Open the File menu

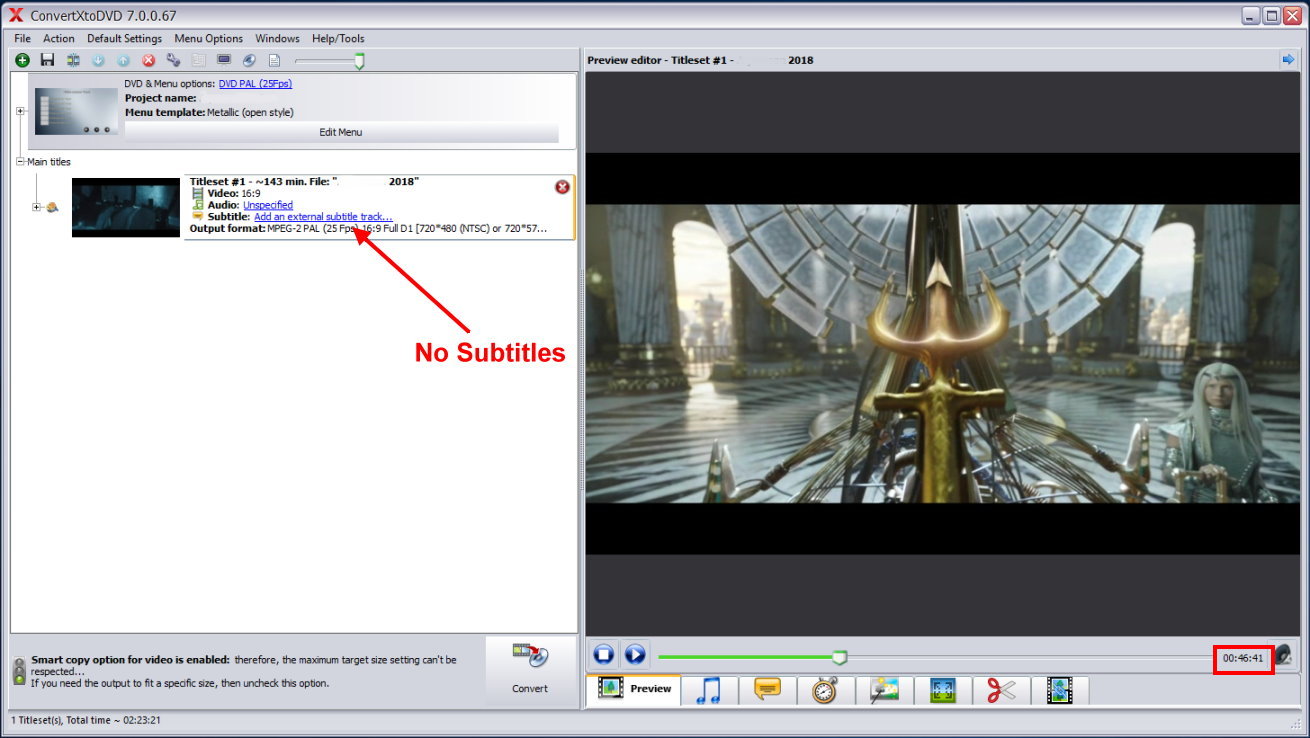click(x=22, y=38)
